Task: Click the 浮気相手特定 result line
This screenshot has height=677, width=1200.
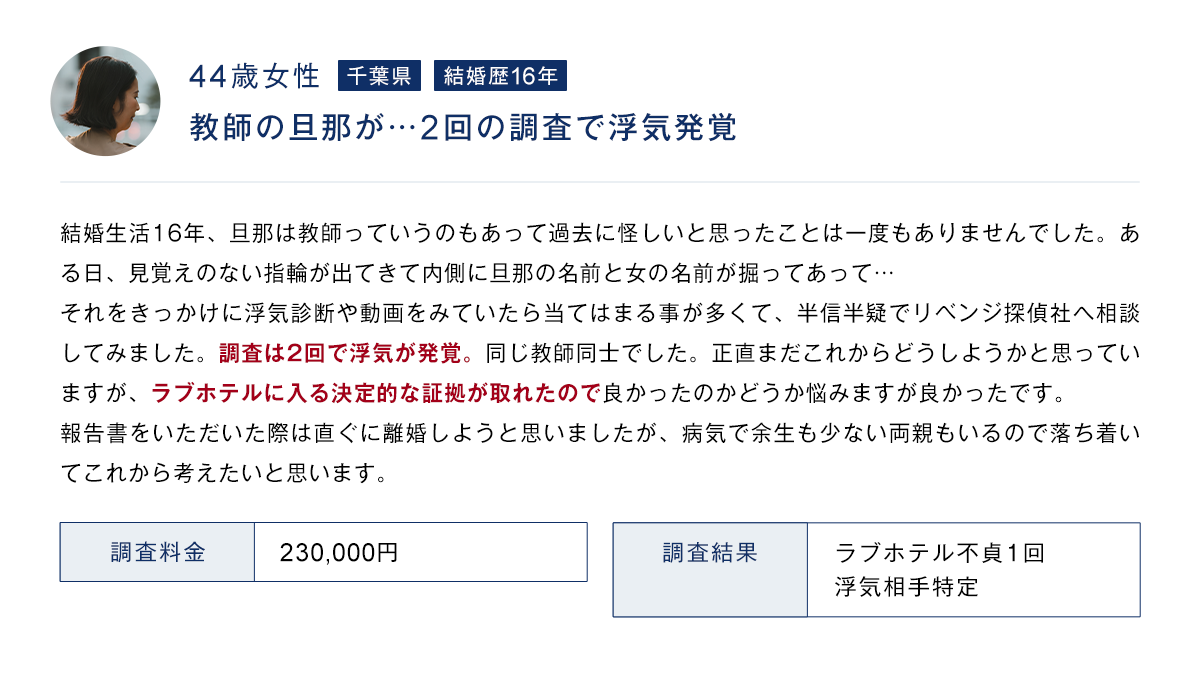Action: (907, 587)
